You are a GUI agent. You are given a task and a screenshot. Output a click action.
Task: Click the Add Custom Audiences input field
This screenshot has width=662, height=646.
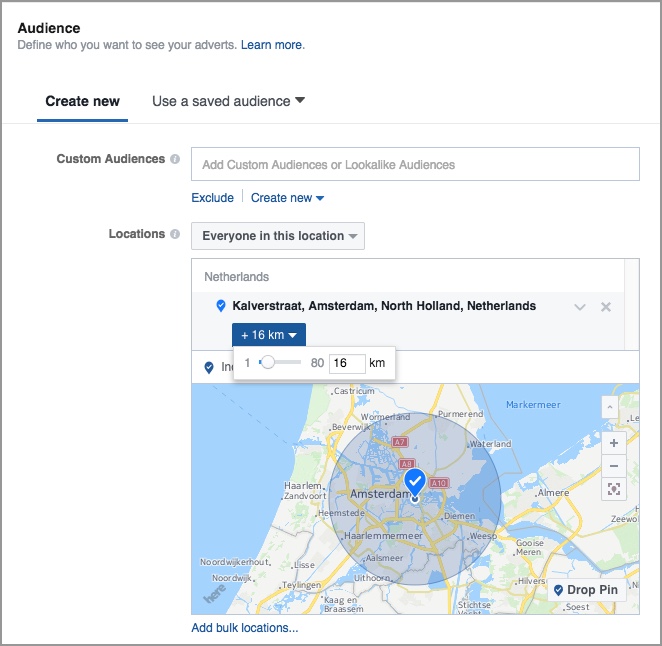(x=415, y=164)
